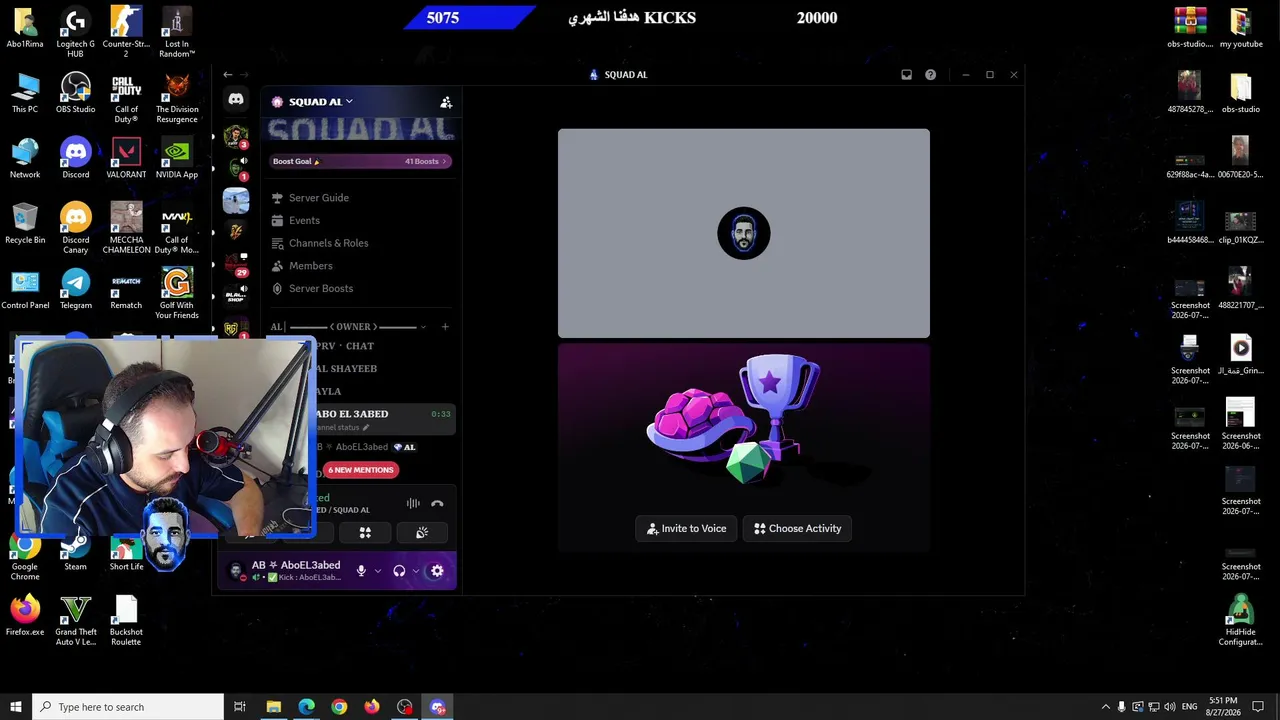Click the user avatar tile in voice call
The height and width of the screenshot is (720, 1280).
[x=744, y=234]
